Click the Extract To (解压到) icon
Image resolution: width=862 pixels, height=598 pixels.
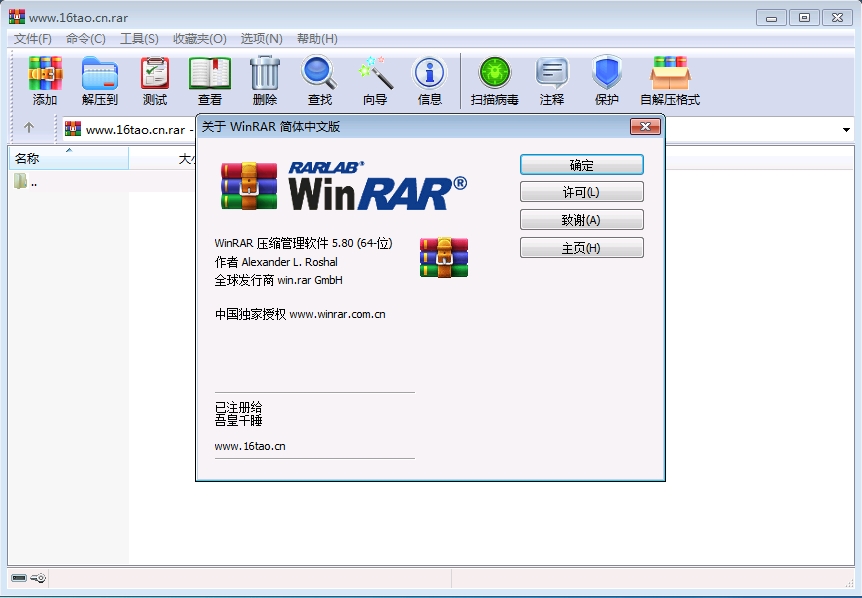[100, 74]
